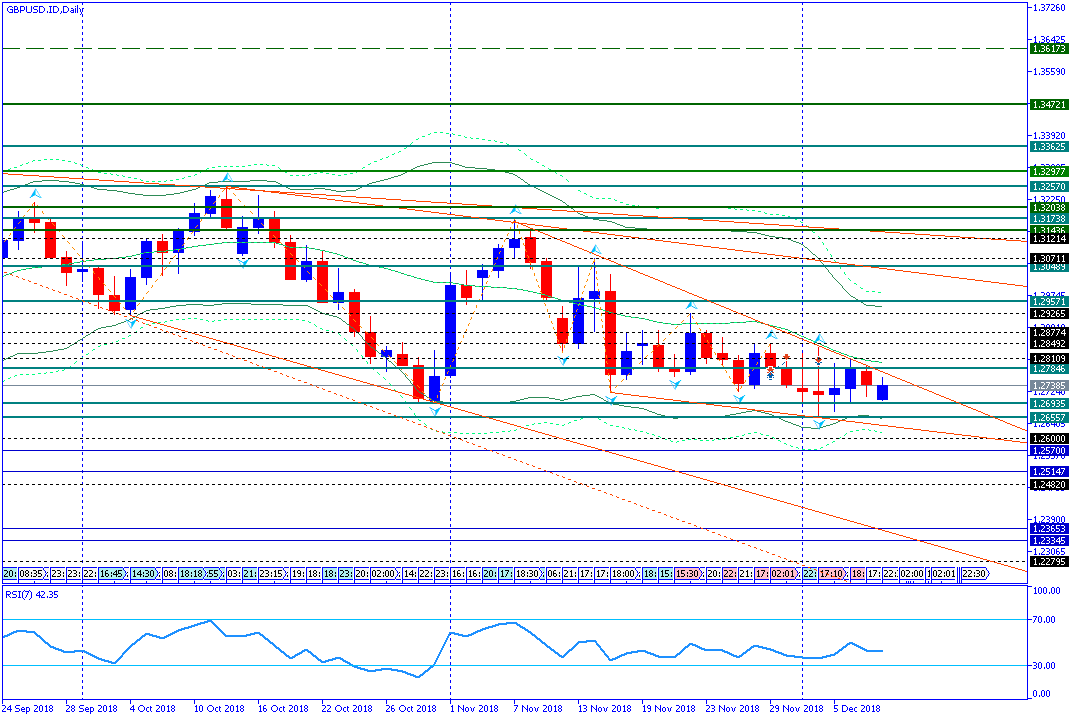This screenshot has width=1080, height=720.
Task: Select the 1.30711 black price label
Action: tap(1049, 258)
